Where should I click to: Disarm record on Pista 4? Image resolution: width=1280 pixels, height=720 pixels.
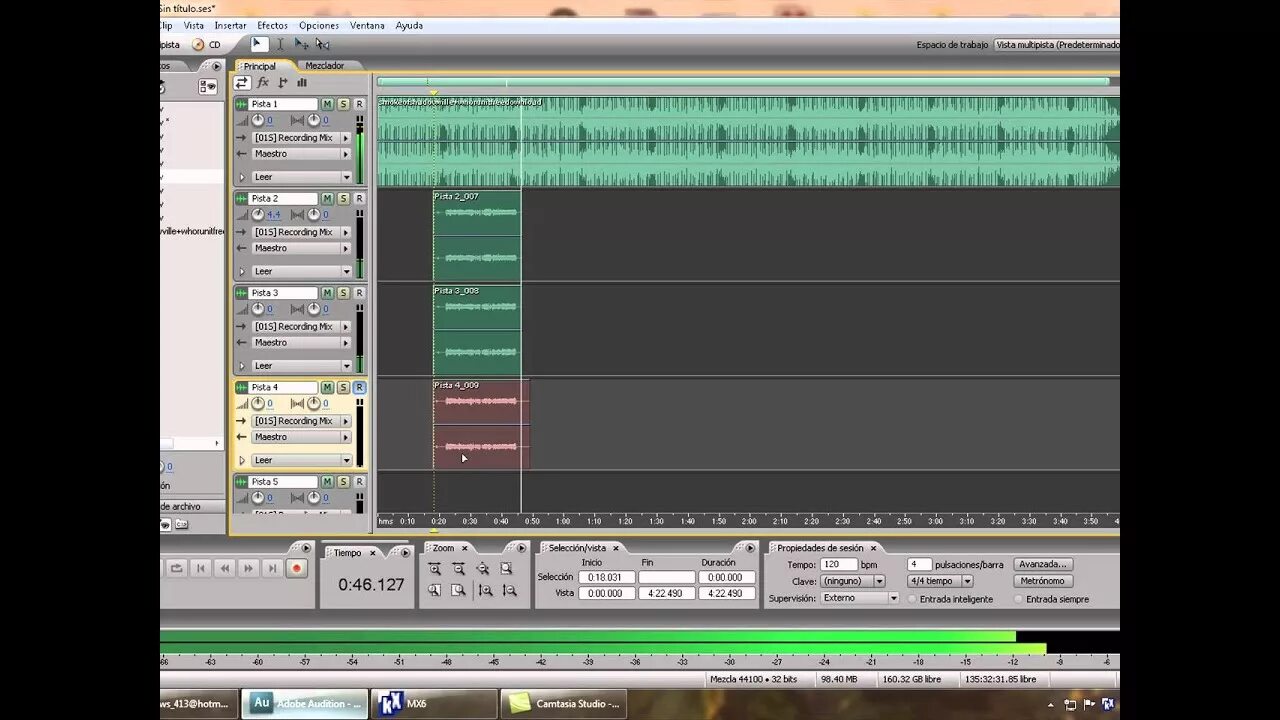pos(359,387)
